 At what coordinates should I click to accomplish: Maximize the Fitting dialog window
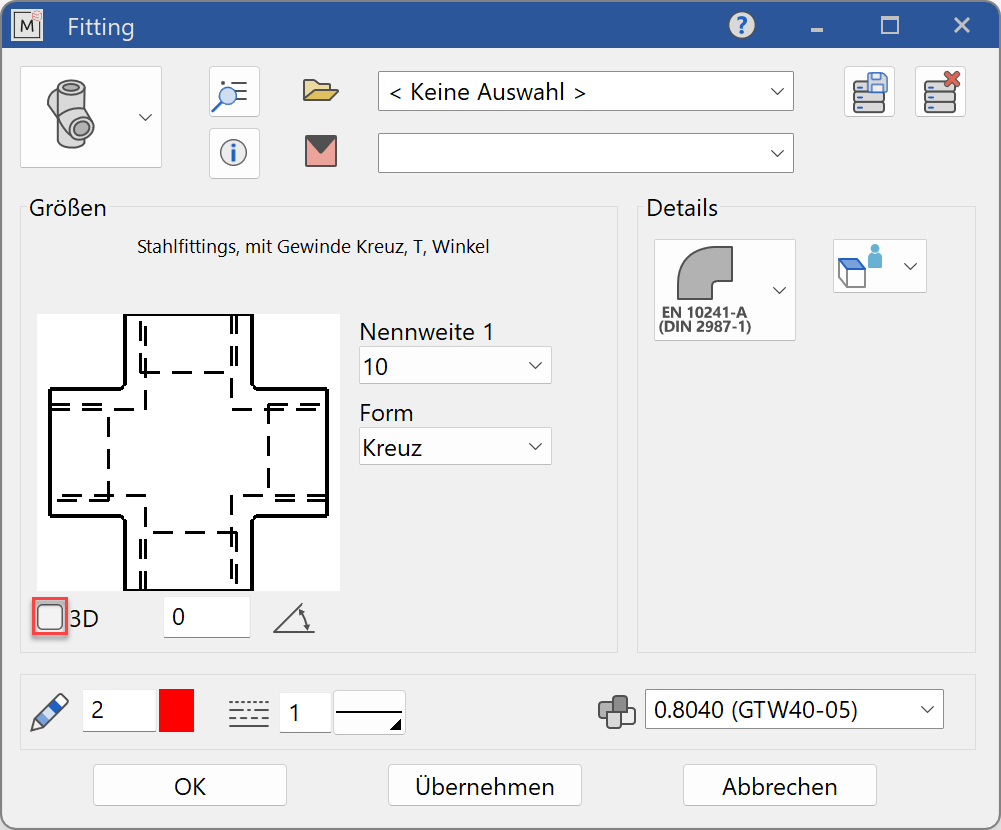(890, 26)
